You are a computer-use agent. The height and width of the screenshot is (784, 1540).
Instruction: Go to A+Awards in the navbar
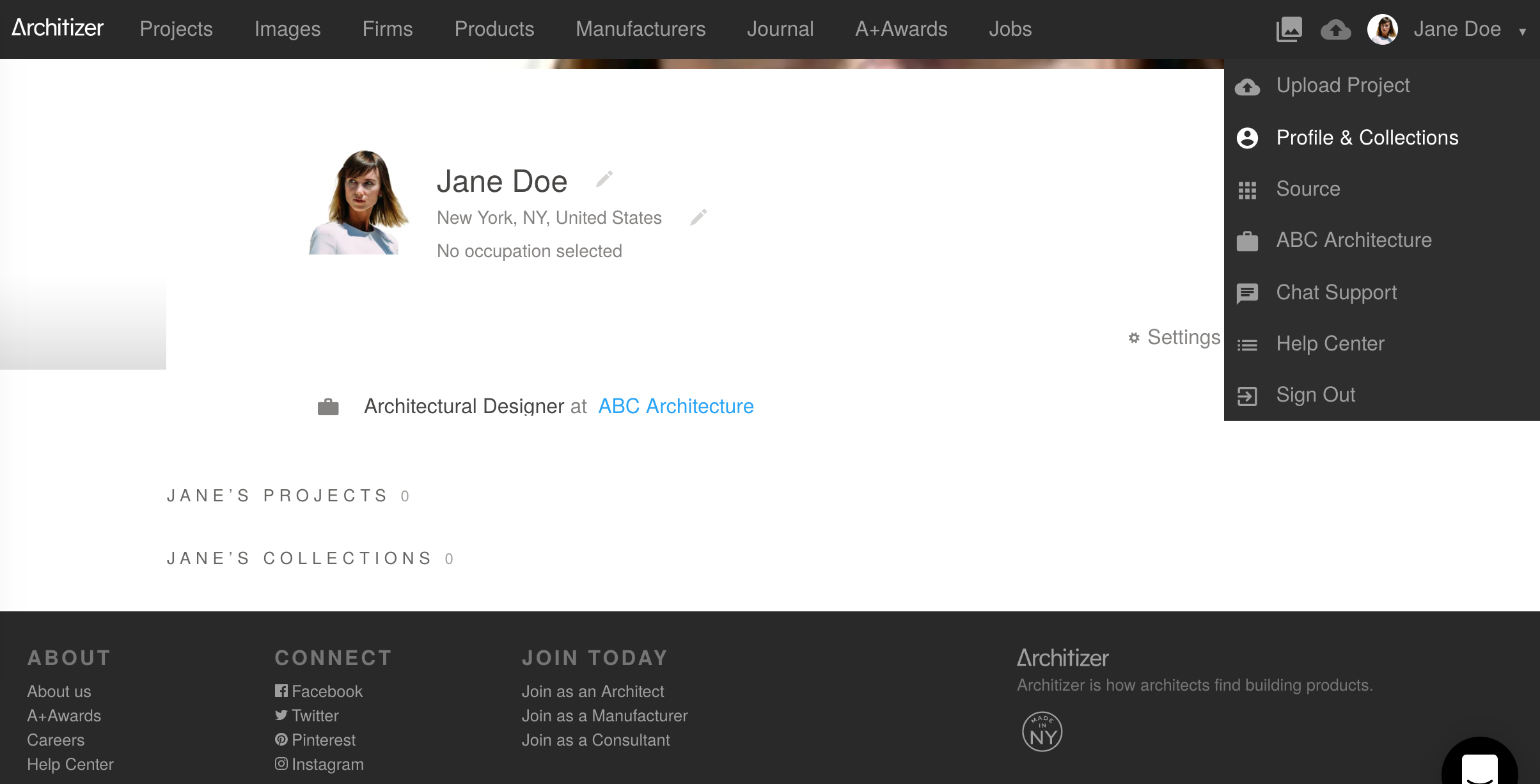tap(902, 29)
